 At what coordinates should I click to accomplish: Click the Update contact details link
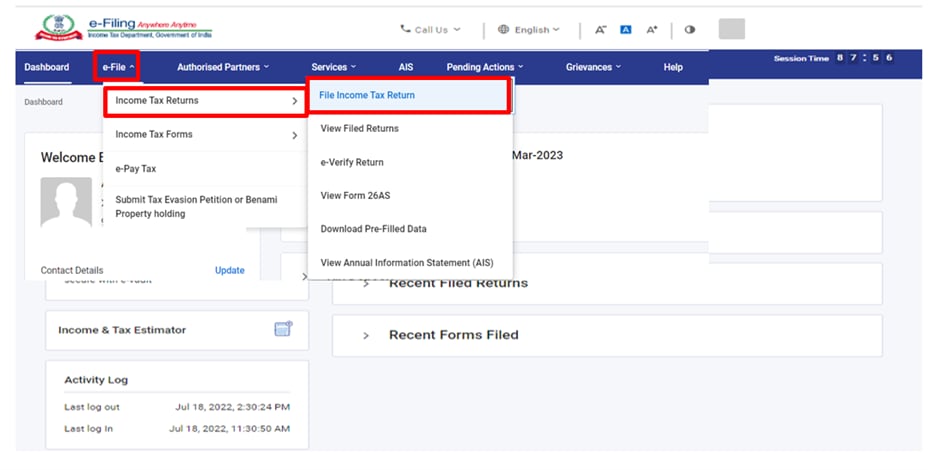coord(229,270)
